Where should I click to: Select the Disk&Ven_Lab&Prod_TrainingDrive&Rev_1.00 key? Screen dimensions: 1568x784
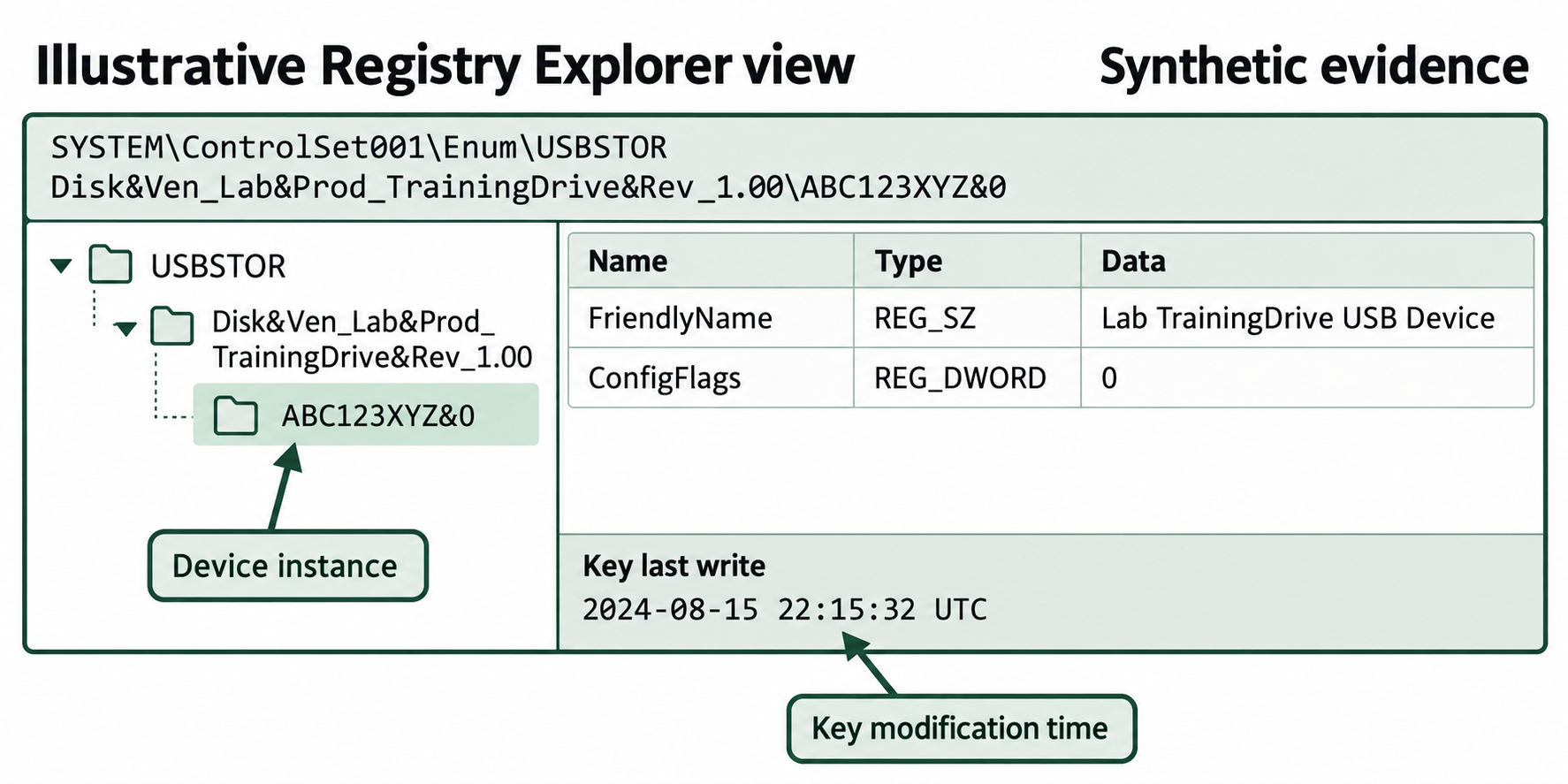tap(372, 339)
